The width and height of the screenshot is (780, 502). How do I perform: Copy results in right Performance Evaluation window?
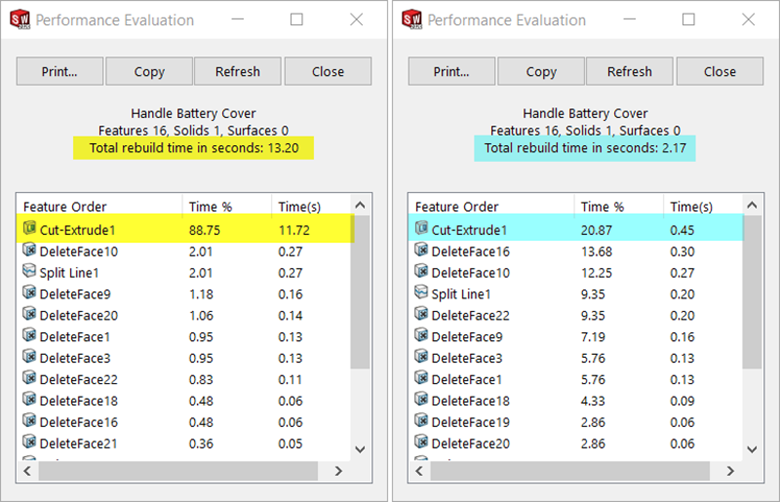click(541, 71)
